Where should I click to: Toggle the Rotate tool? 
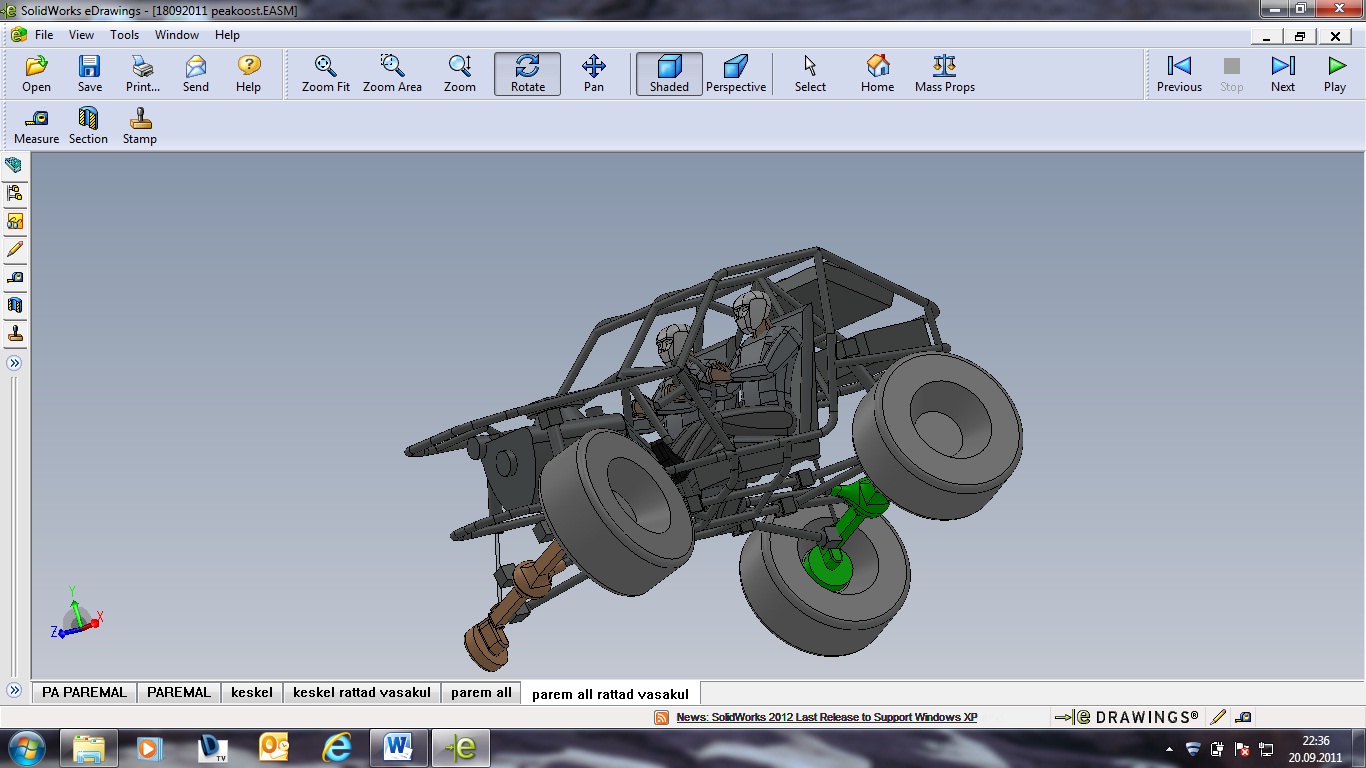point(527,74)
